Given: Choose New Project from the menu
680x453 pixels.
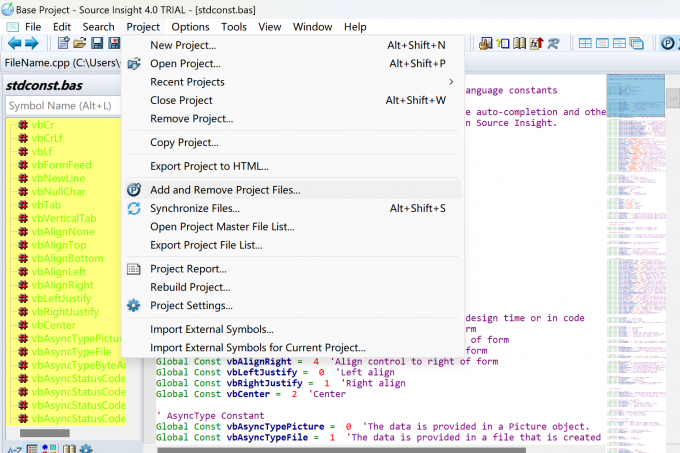Looking at the screenshot, I should 183,45.
